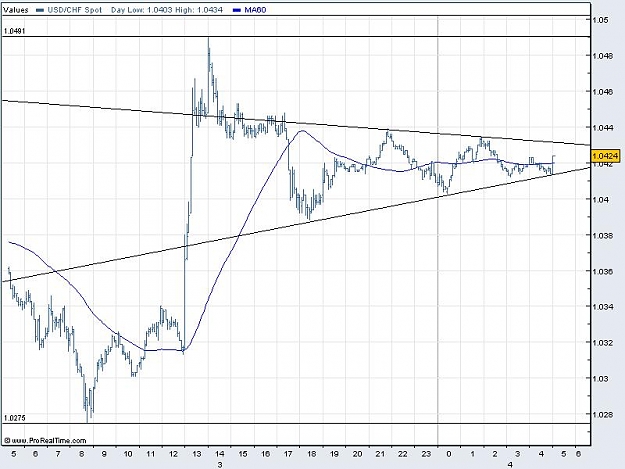
Task: Click the blue MA60 legend swatch
Action: 237,10
